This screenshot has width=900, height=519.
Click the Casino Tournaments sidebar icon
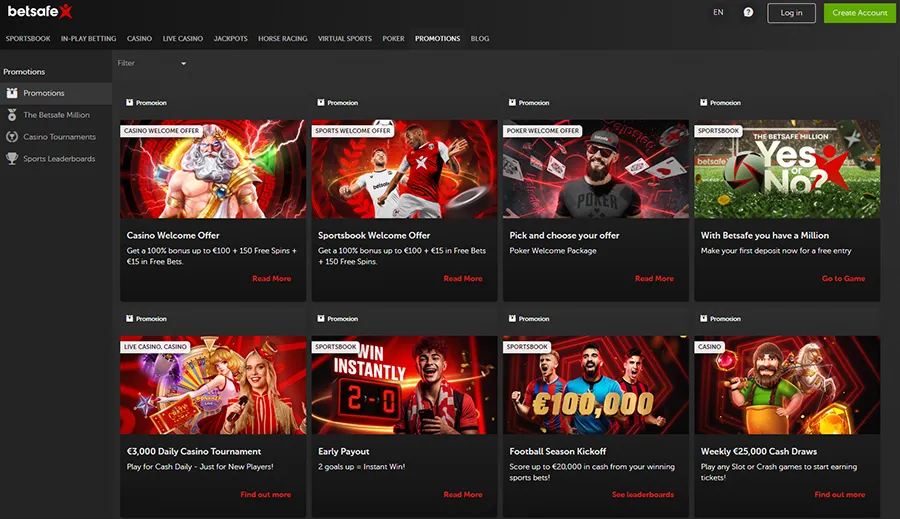click(11, 137)
